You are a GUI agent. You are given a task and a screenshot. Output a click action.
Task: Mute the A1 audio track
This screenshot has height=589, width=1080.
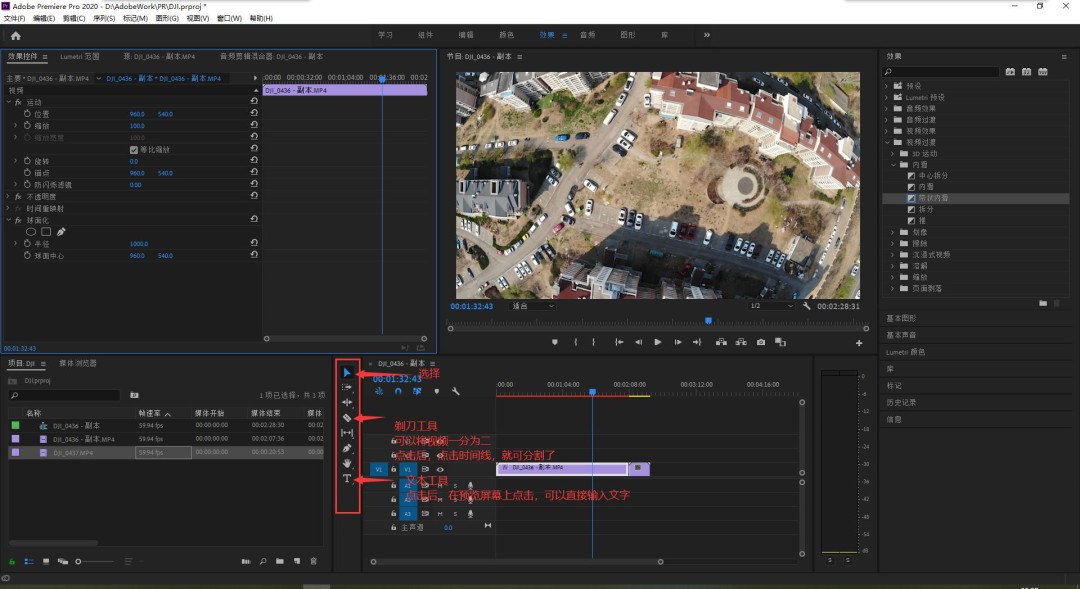[440, 485]
